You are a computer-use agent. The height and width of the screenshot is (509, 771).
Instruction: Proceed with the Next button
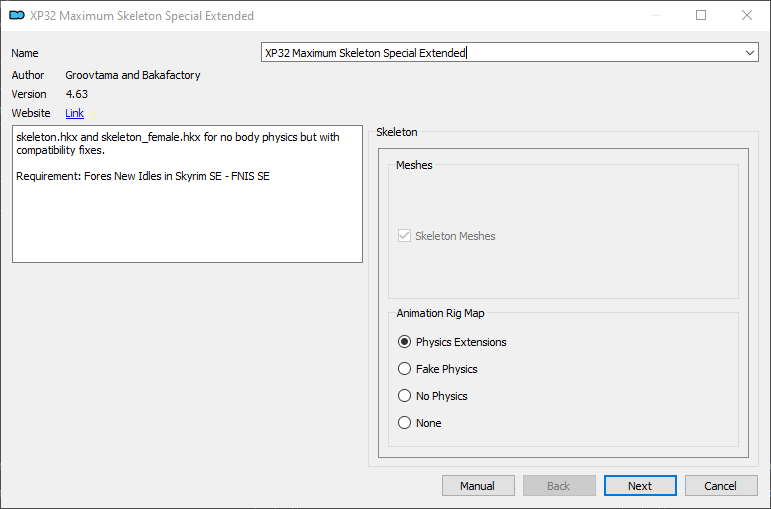click(x=640, y=486)
